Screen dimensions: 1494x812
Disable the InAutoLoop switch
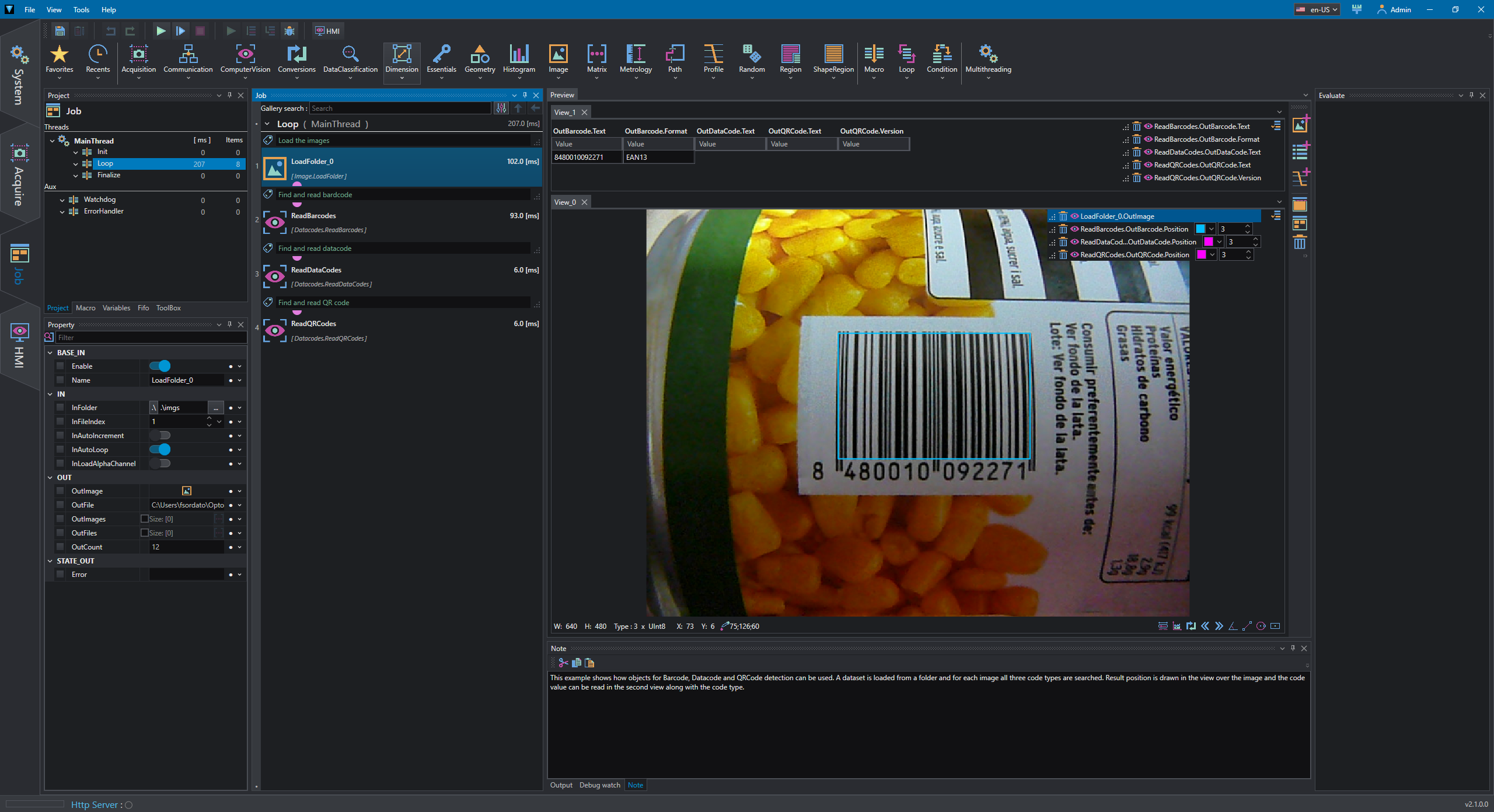pos(160,449)
